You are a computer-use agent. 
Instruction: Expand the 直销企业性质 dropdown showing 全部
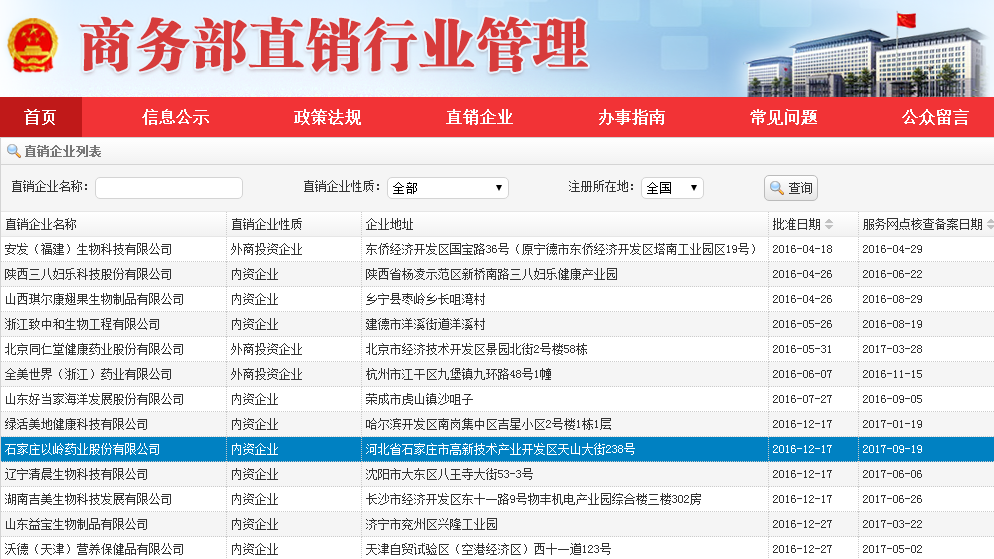pos(448,188)
